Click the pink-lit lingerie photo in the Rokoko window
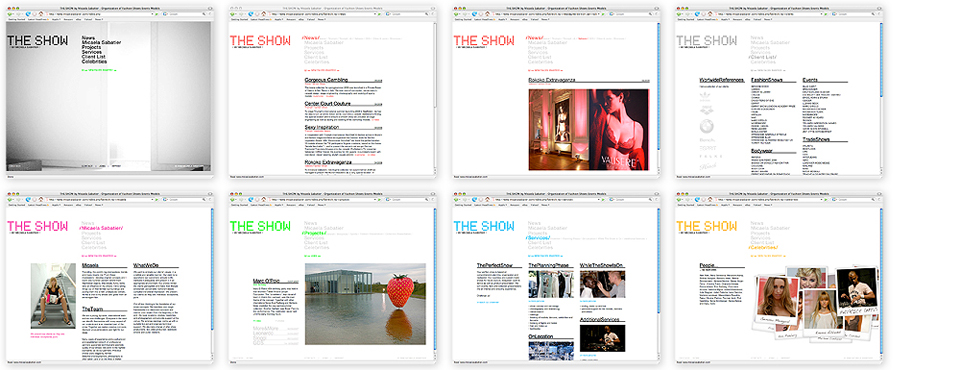 coord(588,129)
